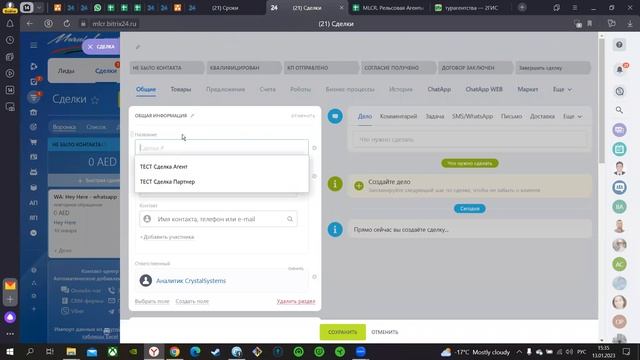
Task: Open Google Chrome from the taskbar
Action: tap(175, 352)
